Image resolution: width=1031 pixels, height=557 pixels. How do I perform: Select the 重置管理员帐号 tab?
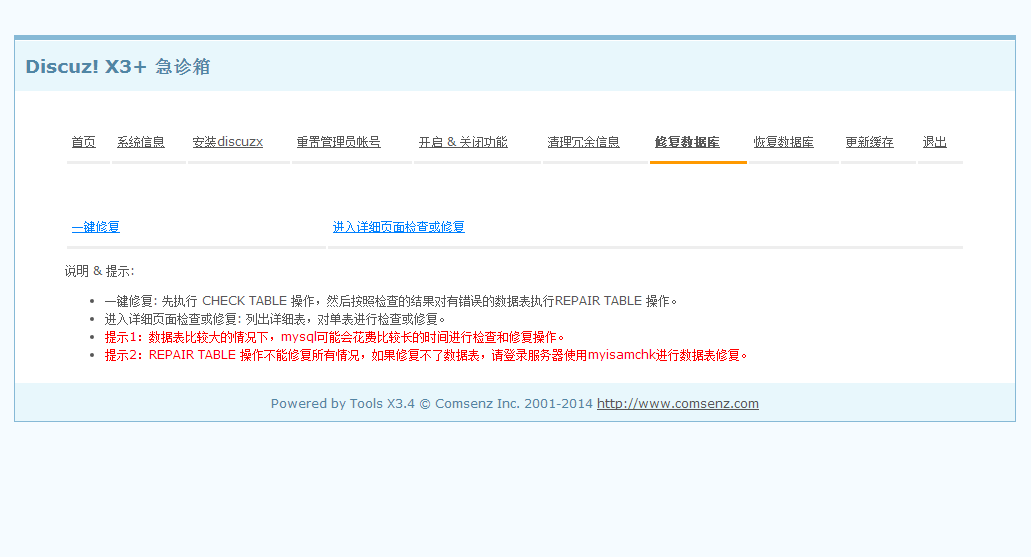[x=339, y=141]
